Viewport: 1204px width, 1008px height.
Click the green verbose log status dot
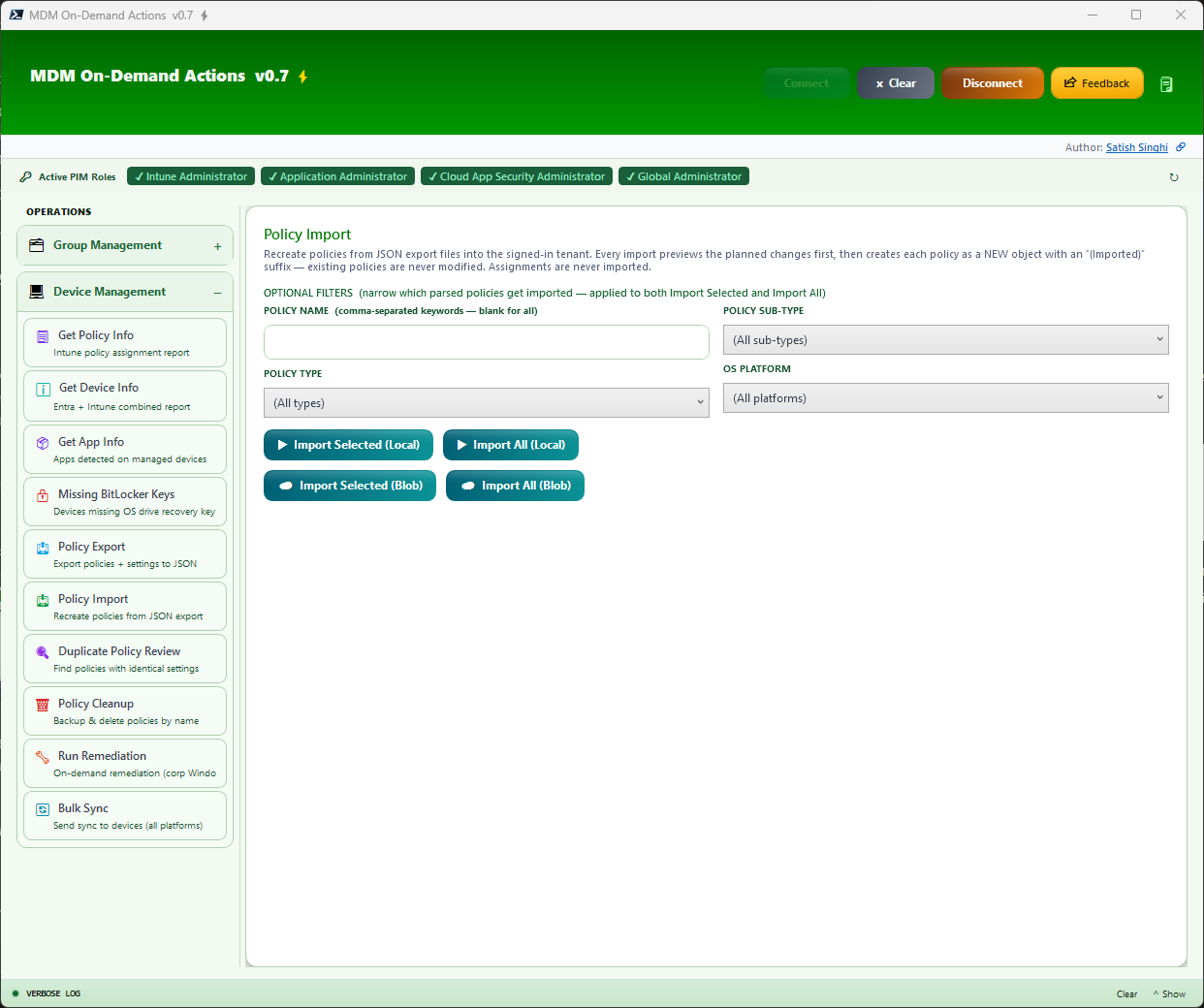pyautogui.click(x=16, y=993)
